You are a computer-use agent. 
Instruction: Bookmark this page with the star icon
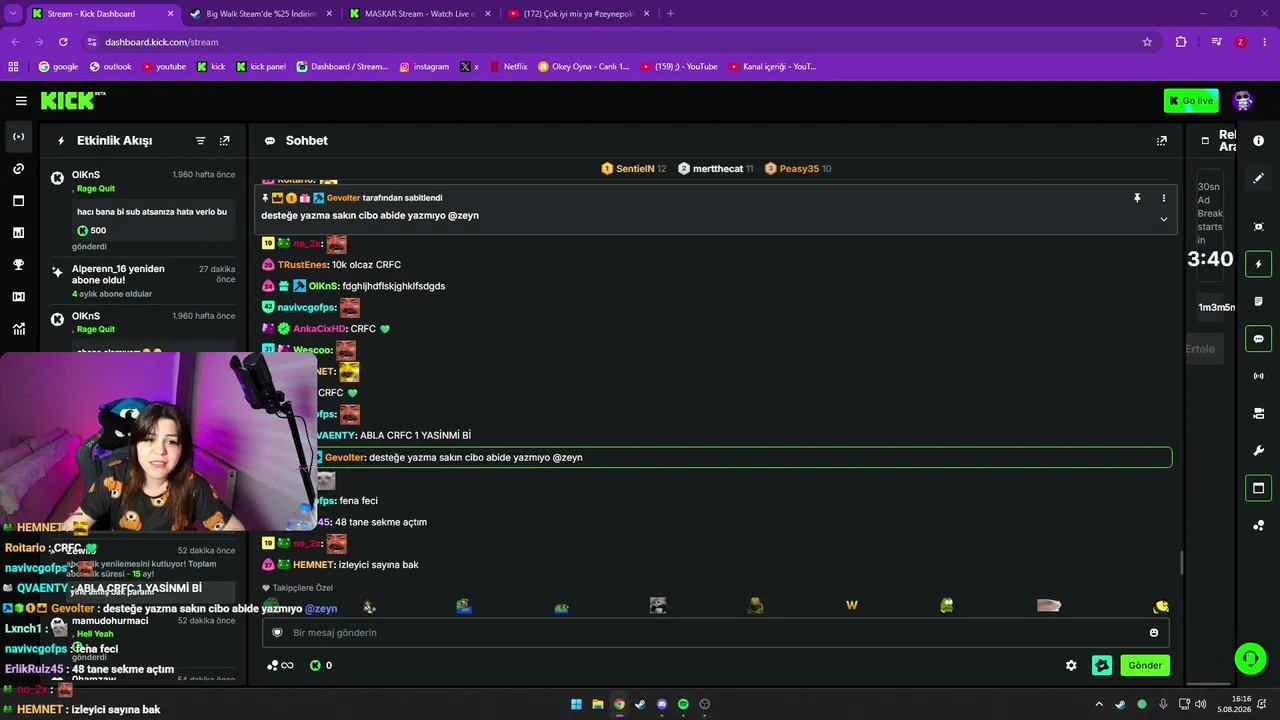[1147, 42]
